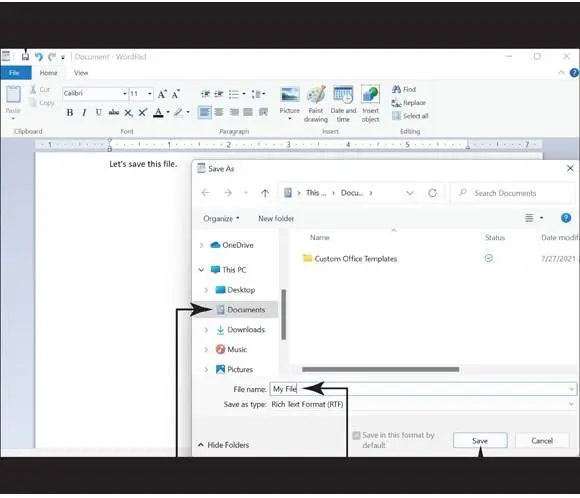
Task: Switch to the Home ribbon tab
Action: click(48, 73)
